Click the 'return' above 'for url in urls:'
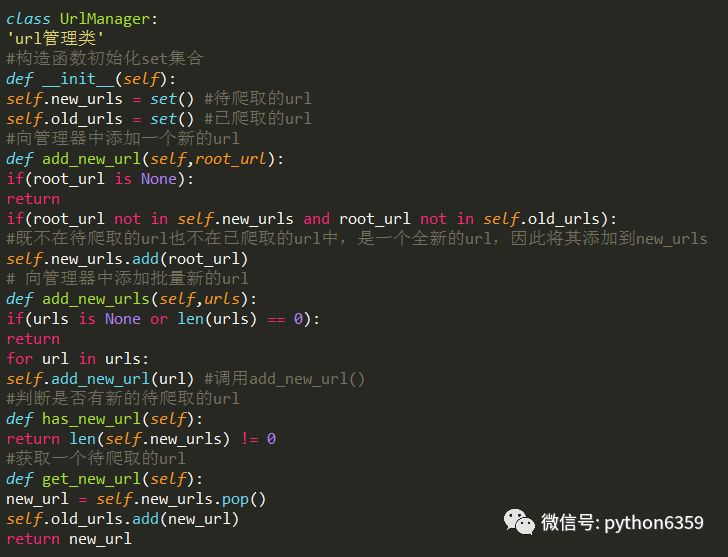Image resolution: width=728 pixels, height=557 pixels. 33,339
